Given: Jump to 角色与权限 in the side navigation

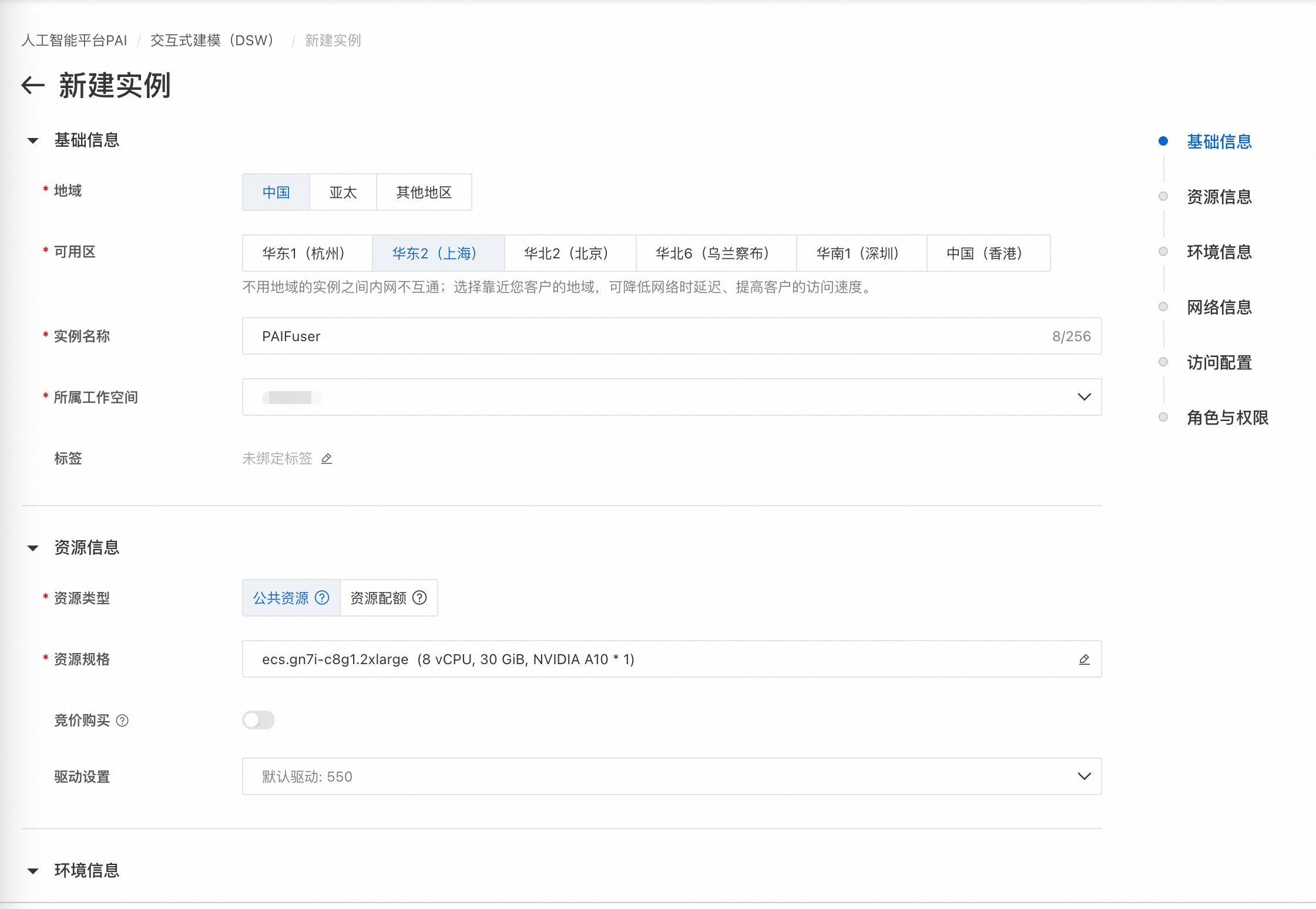Looking at the screenshot, I should point(1227,418).
